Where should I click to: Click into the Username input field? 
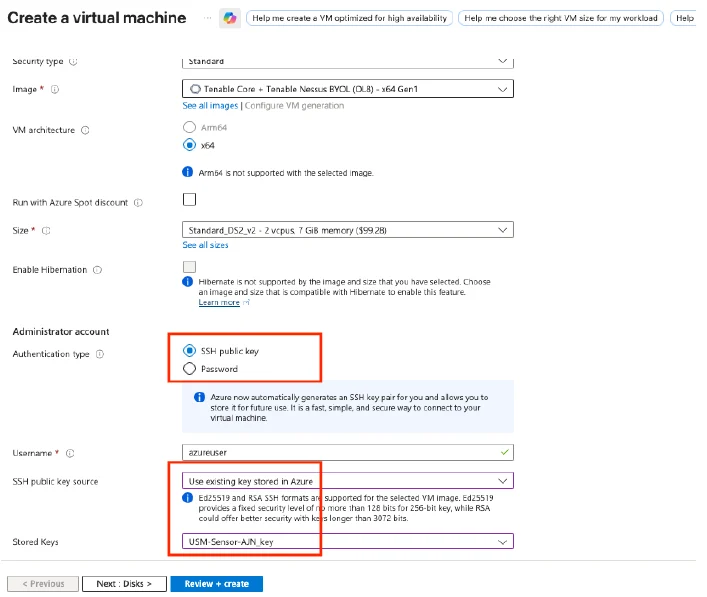[348, 453]
